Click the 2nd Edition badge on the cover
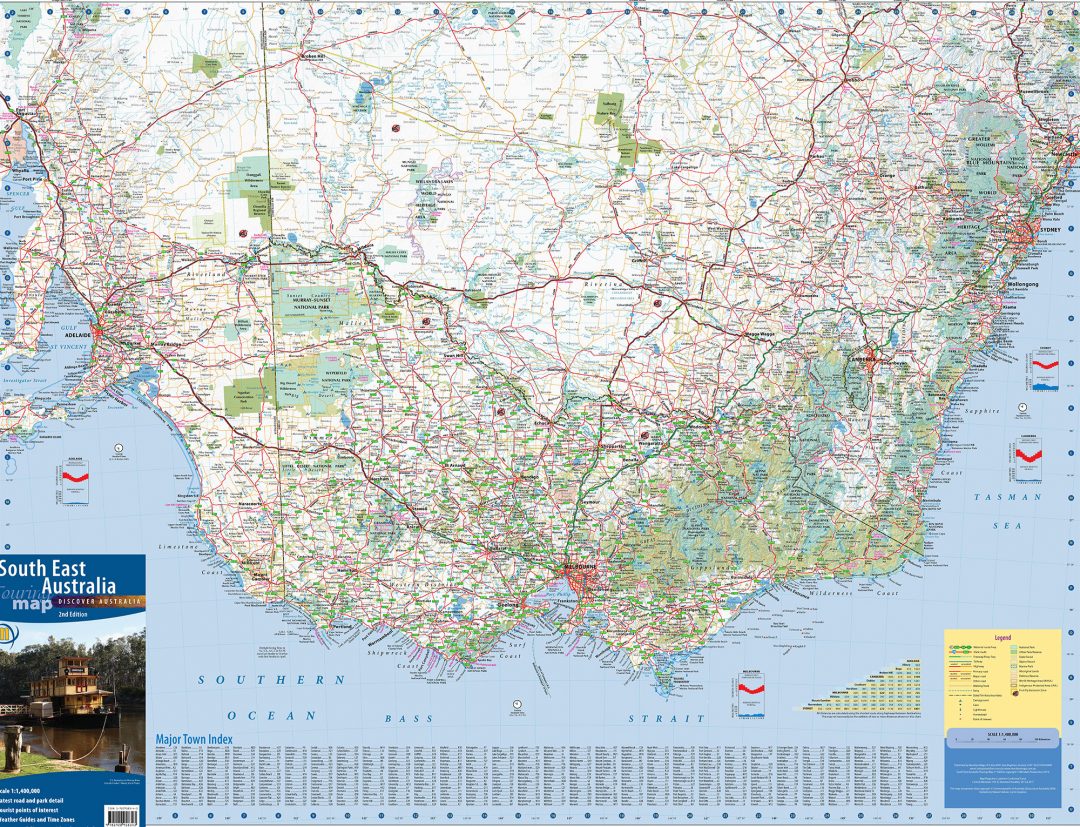The height and width of the screenshot is (827, 1080). (x=72, y=613)
